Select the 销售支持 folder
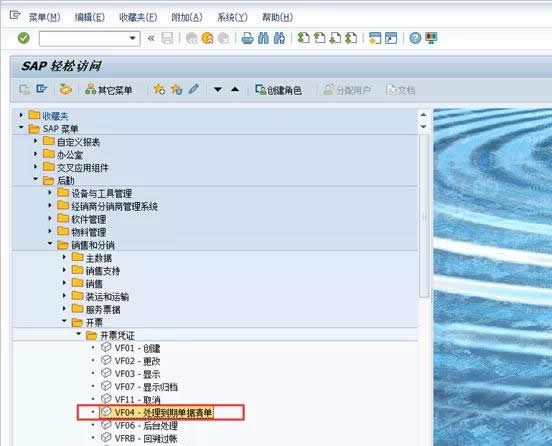552x446 pixels. (103, 271)
